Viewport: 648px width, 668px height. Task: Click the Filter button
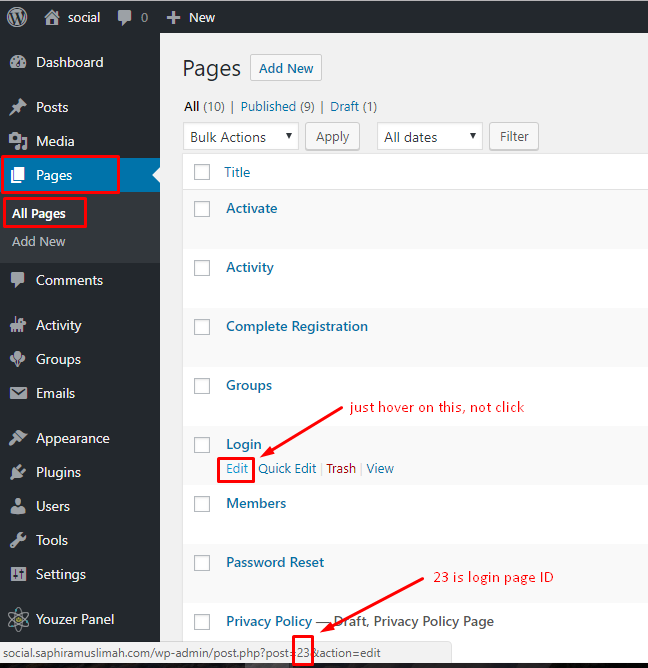(x=514, y=136)
